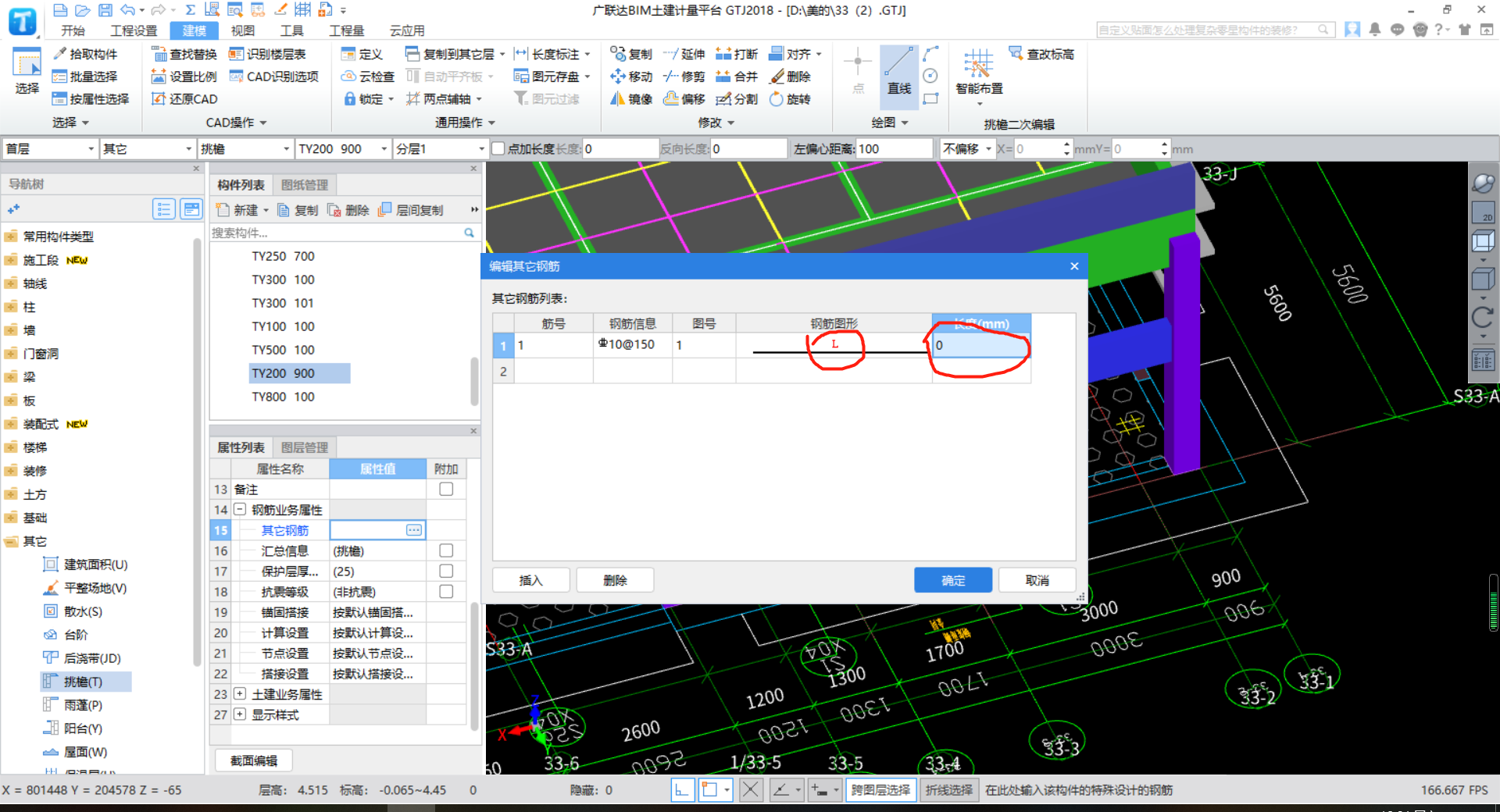Switch to the 工程设置 ribbon tab
The image size is (1500, 812).
point(134,30)
